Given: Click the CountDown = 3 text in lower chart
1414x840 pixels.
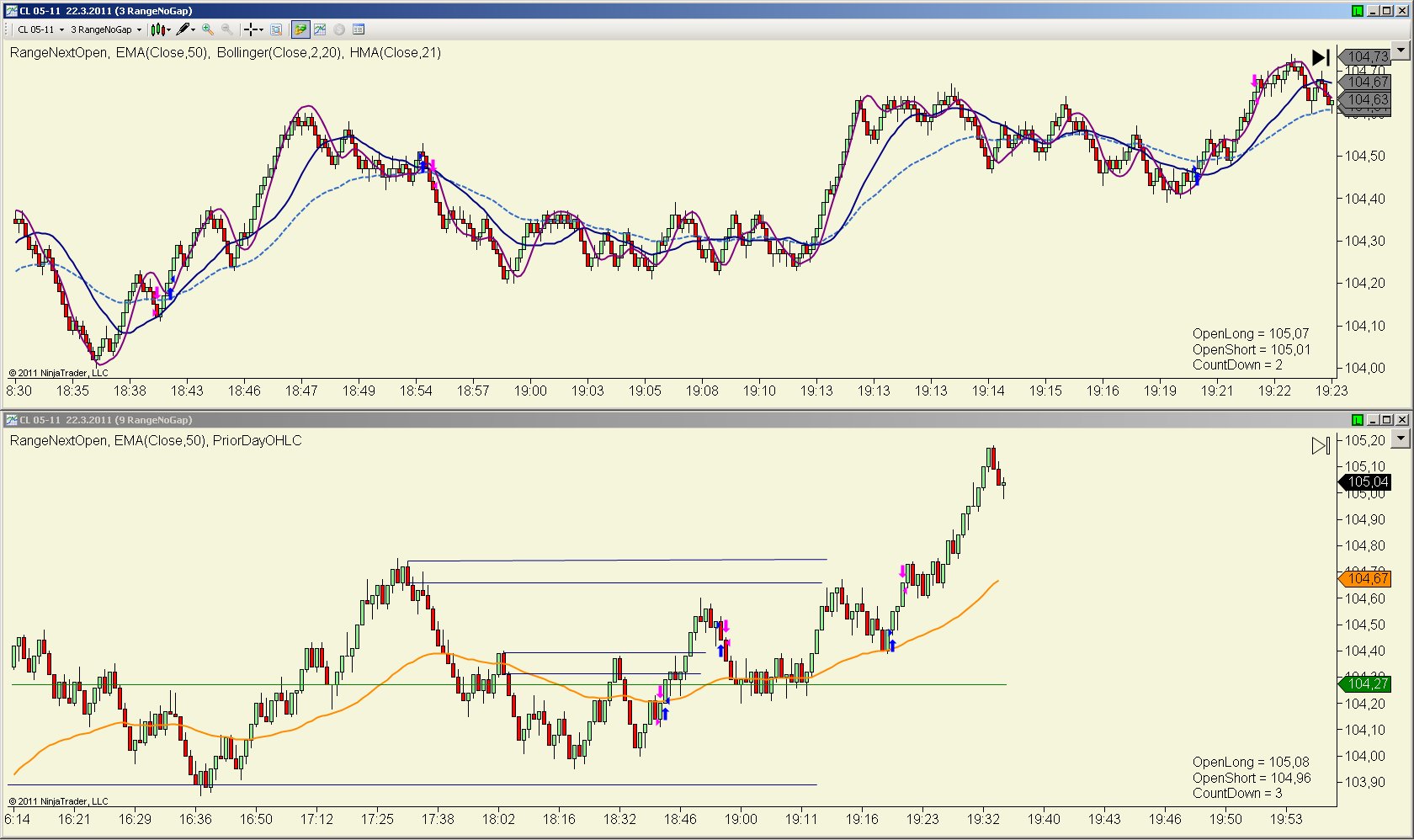Looking at the screenshot, I should pyautogui.click(x=1237, y=793).
